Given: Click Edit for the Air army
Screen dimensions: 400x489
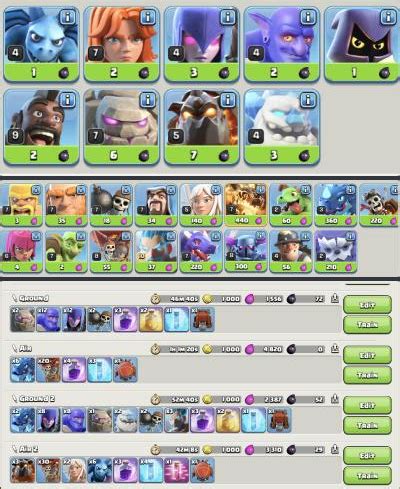Looking at the screenshot, I should tap(367, 355).
